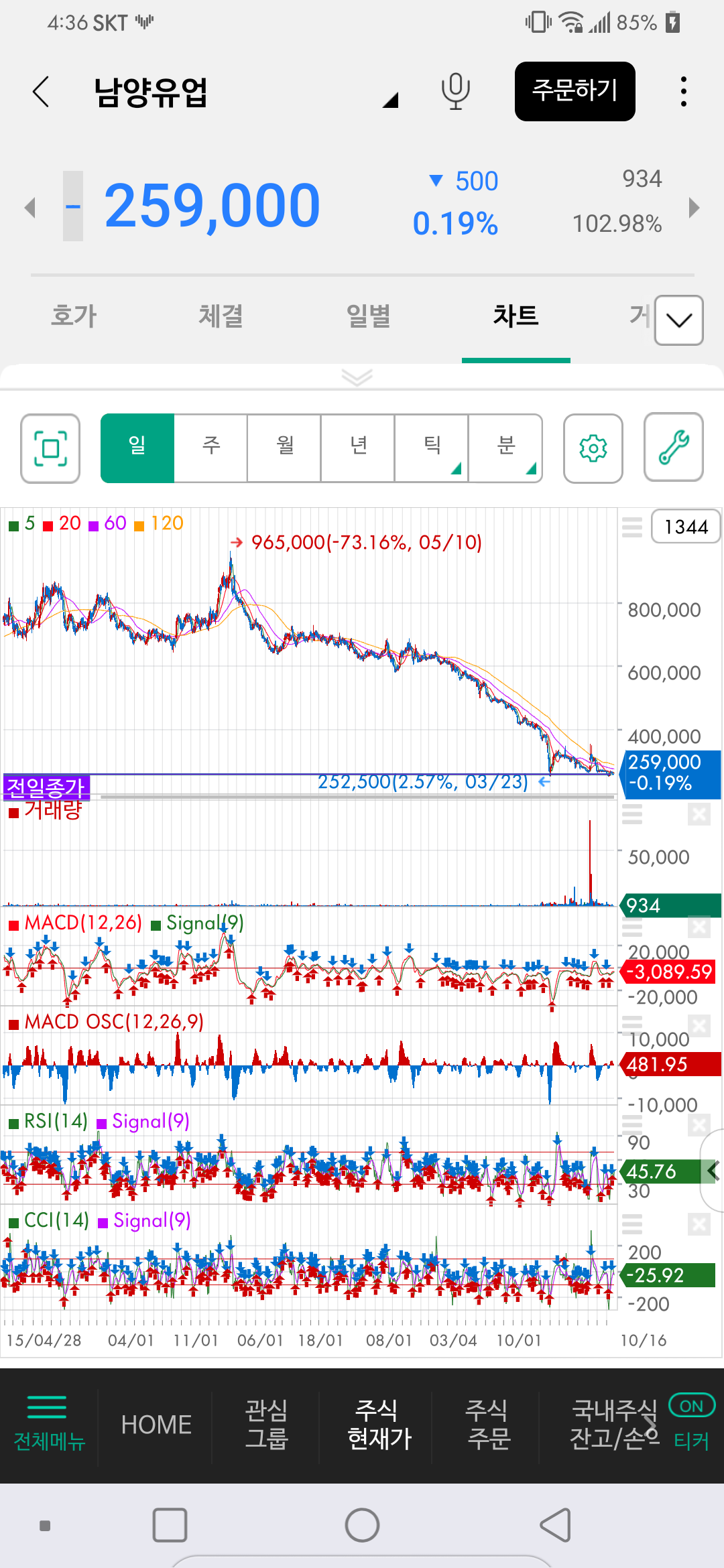Tap the CCI(14) panel reorder handle

(632, 1225)
